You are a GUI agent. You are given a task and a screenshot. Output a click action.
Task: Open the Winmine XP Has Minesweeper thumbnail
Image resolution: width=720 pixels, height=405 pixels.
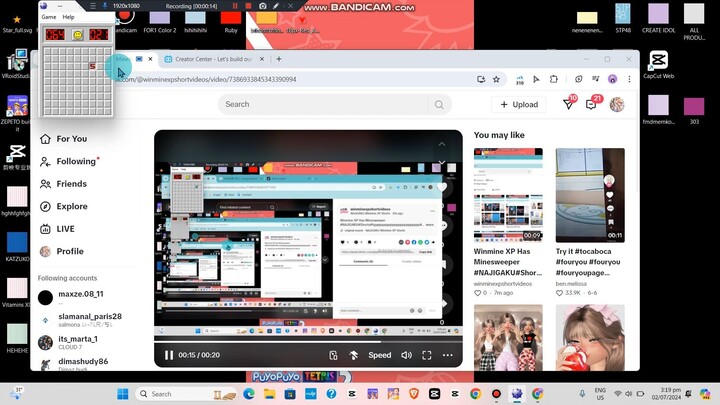click(x=508, y=195)
